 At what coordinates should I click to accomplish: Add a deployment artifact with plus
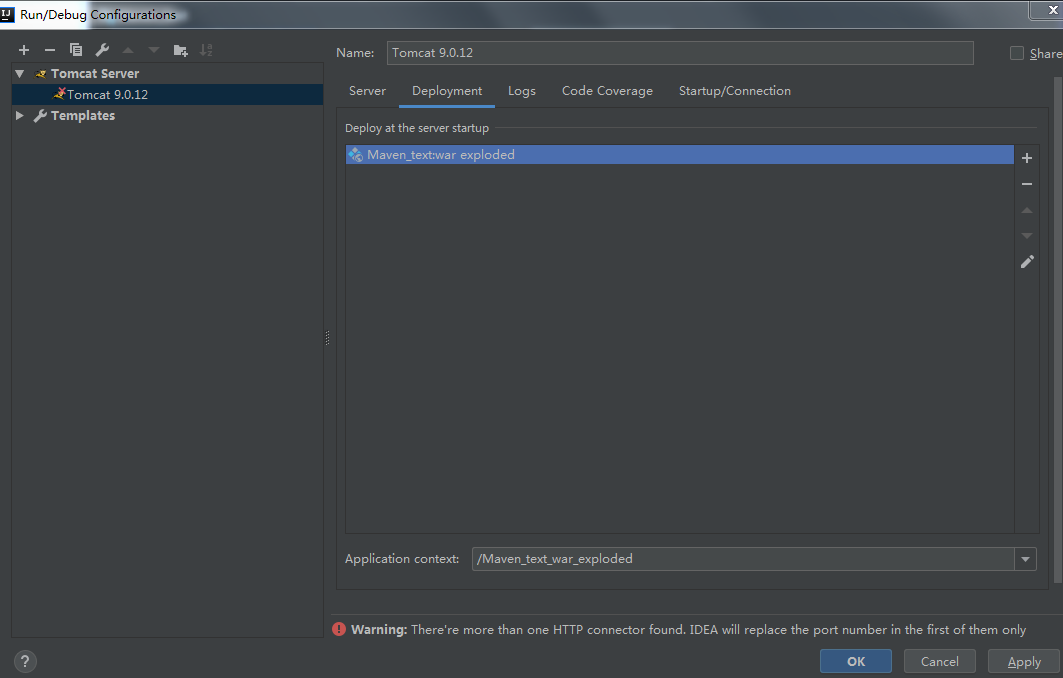point(1027,158)
